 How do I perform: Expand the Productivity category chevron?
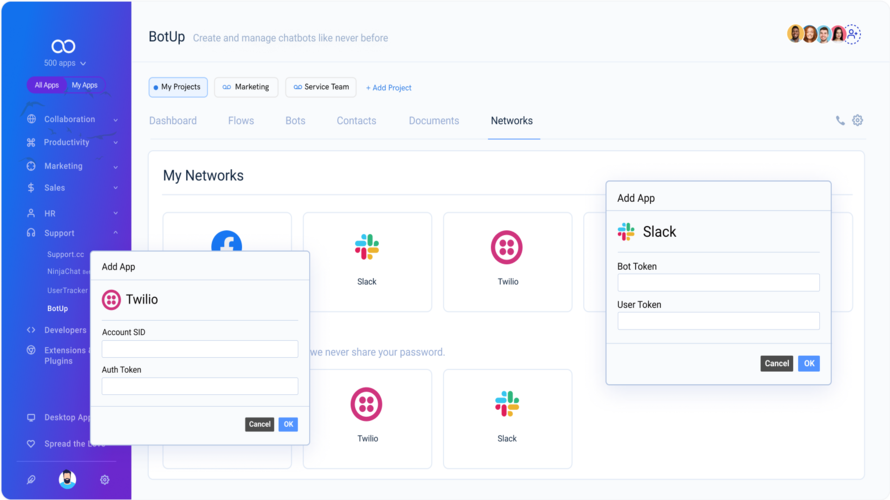tap(115, 142)
